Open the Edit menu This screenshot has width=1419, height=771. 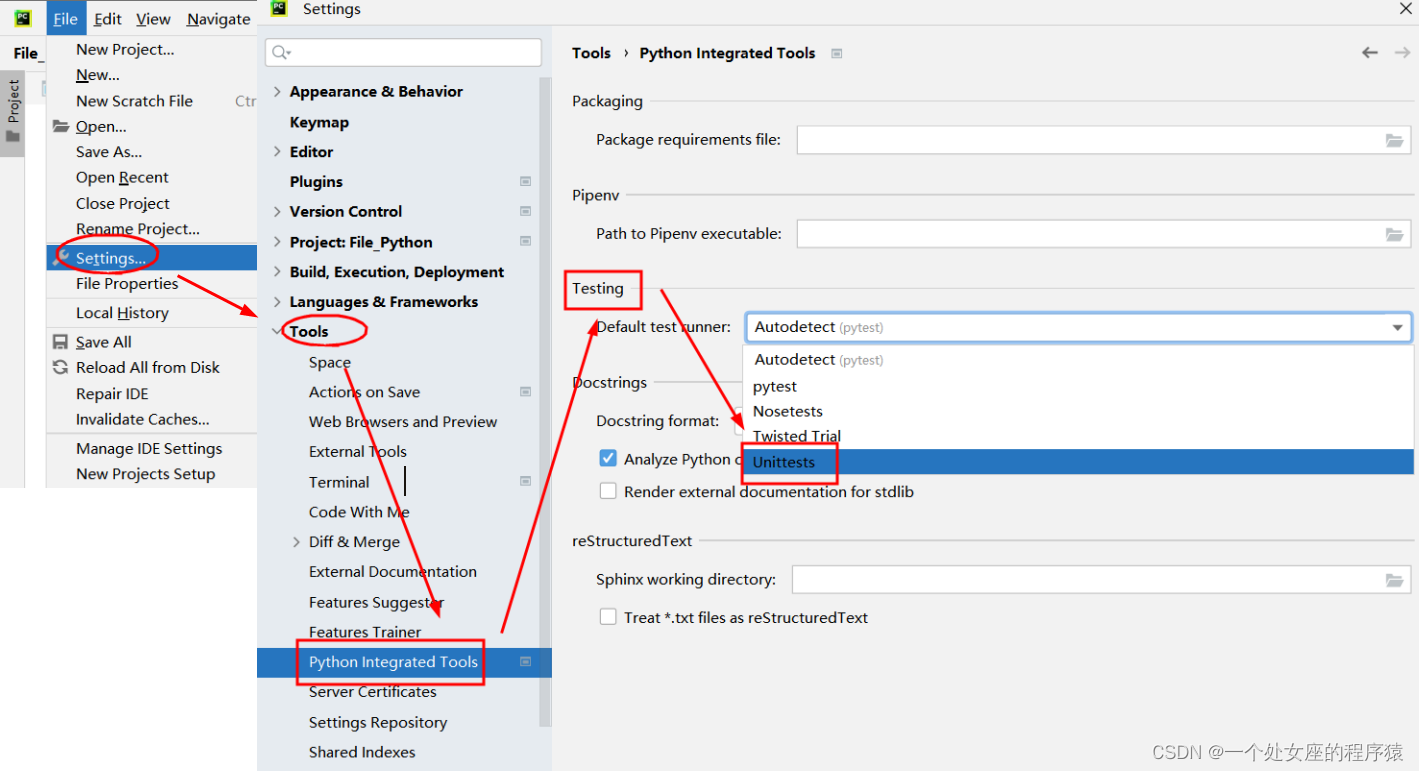point(108,19)
